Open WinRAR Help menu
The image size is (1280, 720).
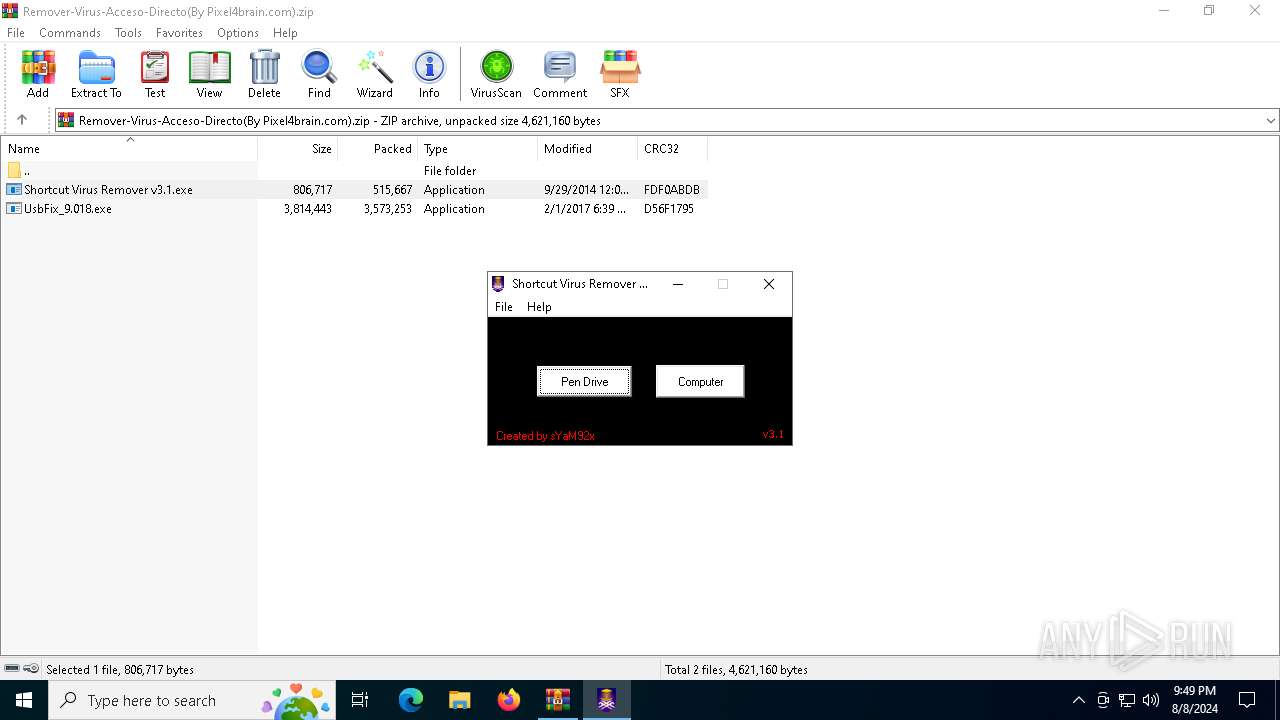(285, 32)
